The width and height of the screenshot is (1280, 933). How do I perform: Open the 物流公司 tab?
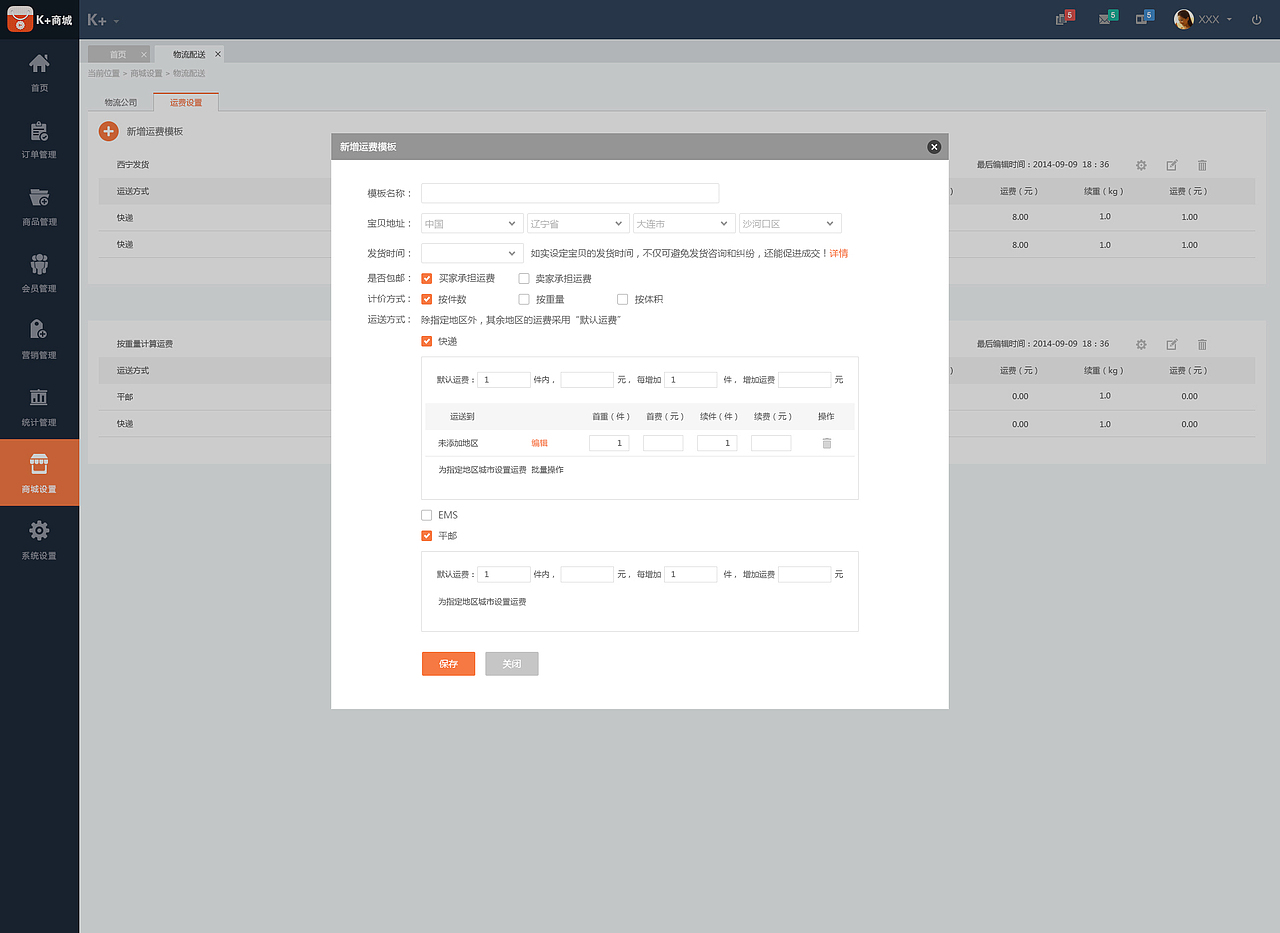(121, 102)
